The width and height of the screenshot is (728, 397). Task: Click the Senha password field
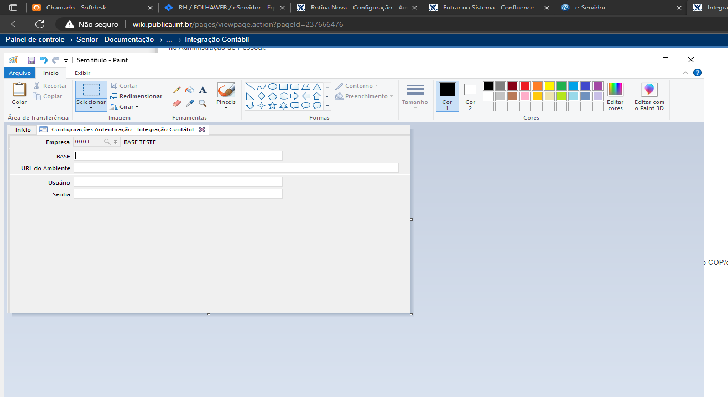178,194
